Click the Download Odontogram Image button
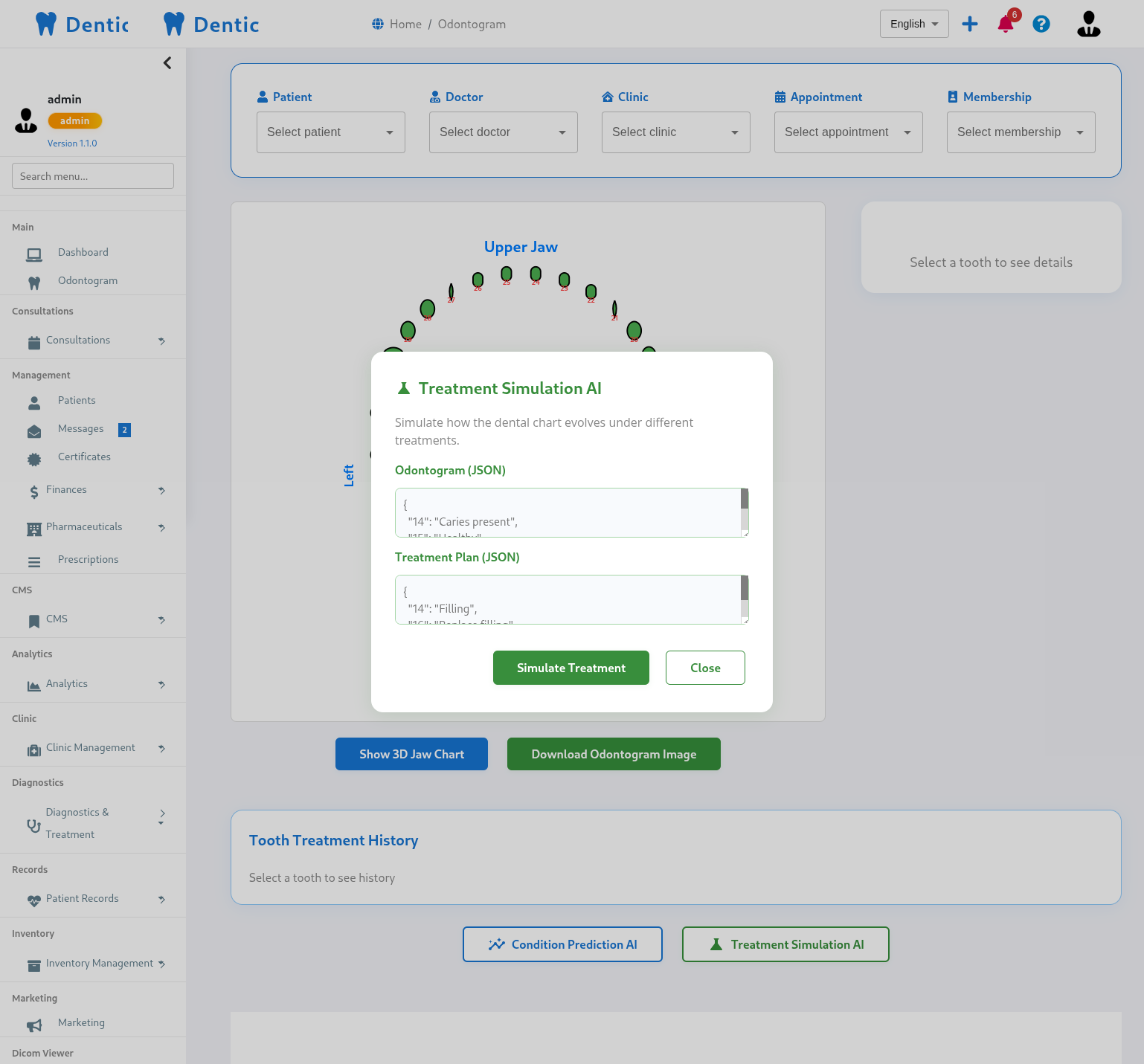The image size is (1144, 1064). [x=613, y=754]
